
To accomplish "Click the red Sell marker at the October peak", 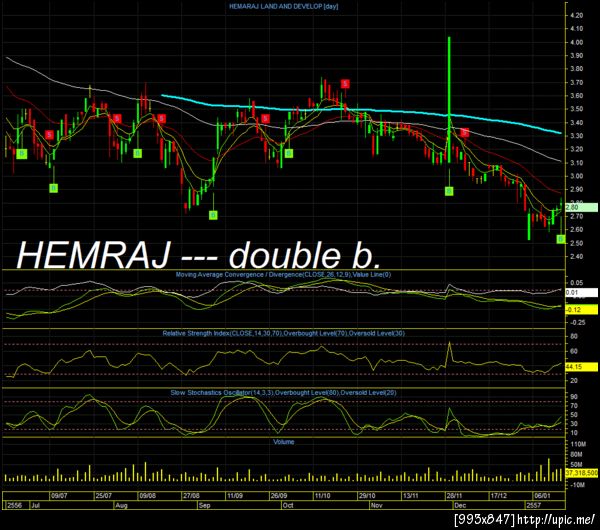I will pyautogui.click(x=345, y=84).
